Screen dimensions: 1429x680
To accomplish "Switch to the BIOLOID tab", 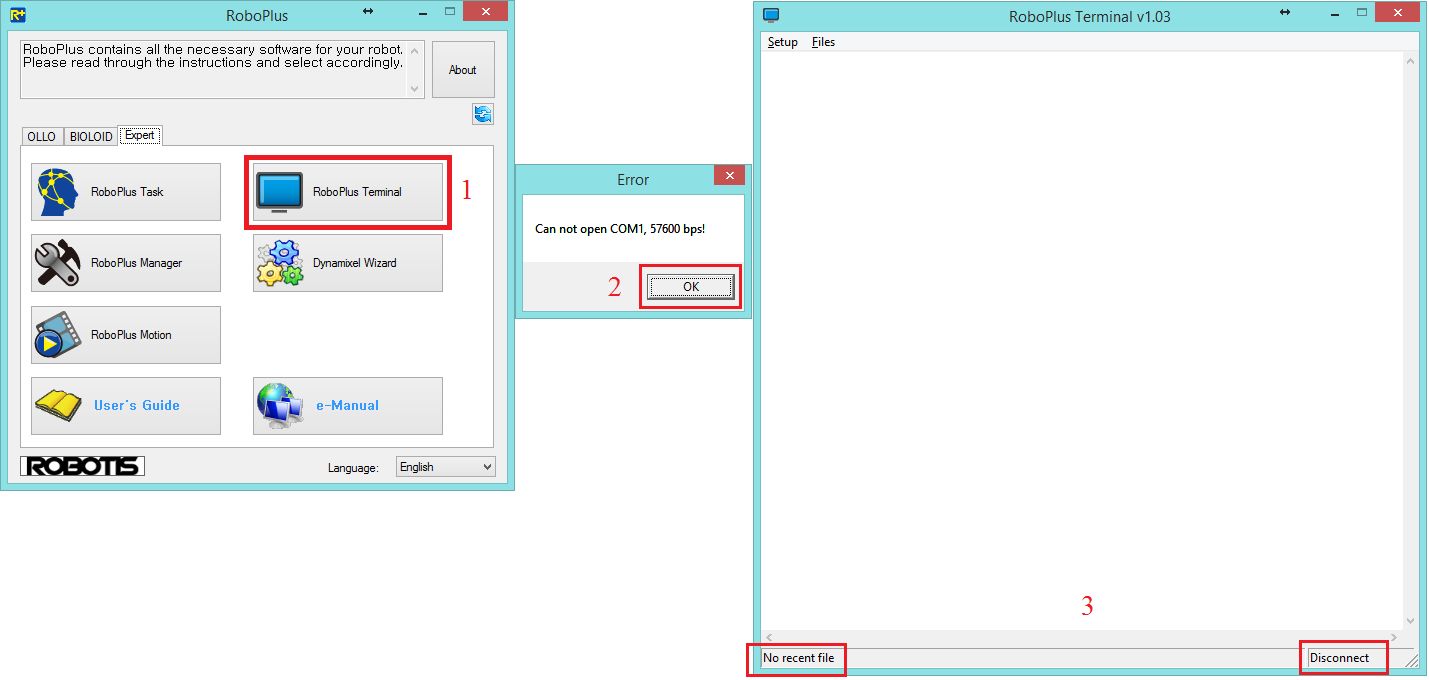I will point(91,137).
